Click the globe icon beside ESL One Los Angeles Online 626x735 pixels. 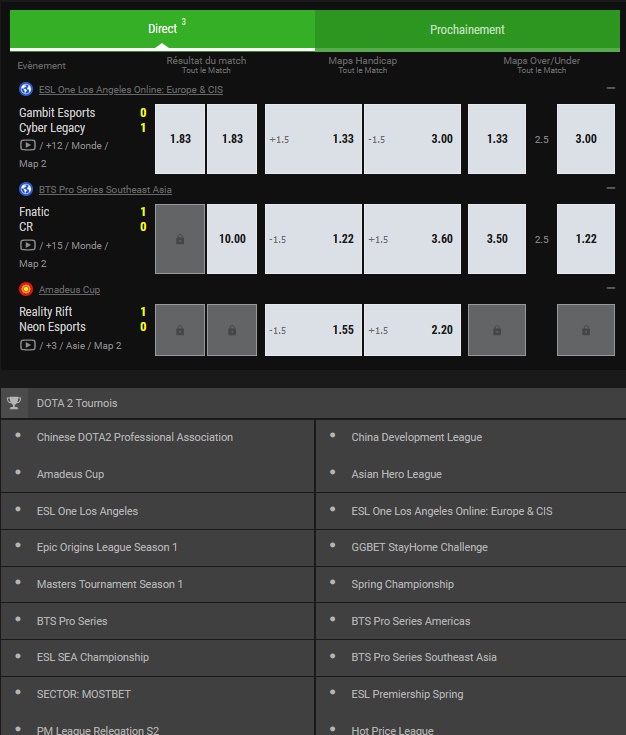[x=26, y=89]
